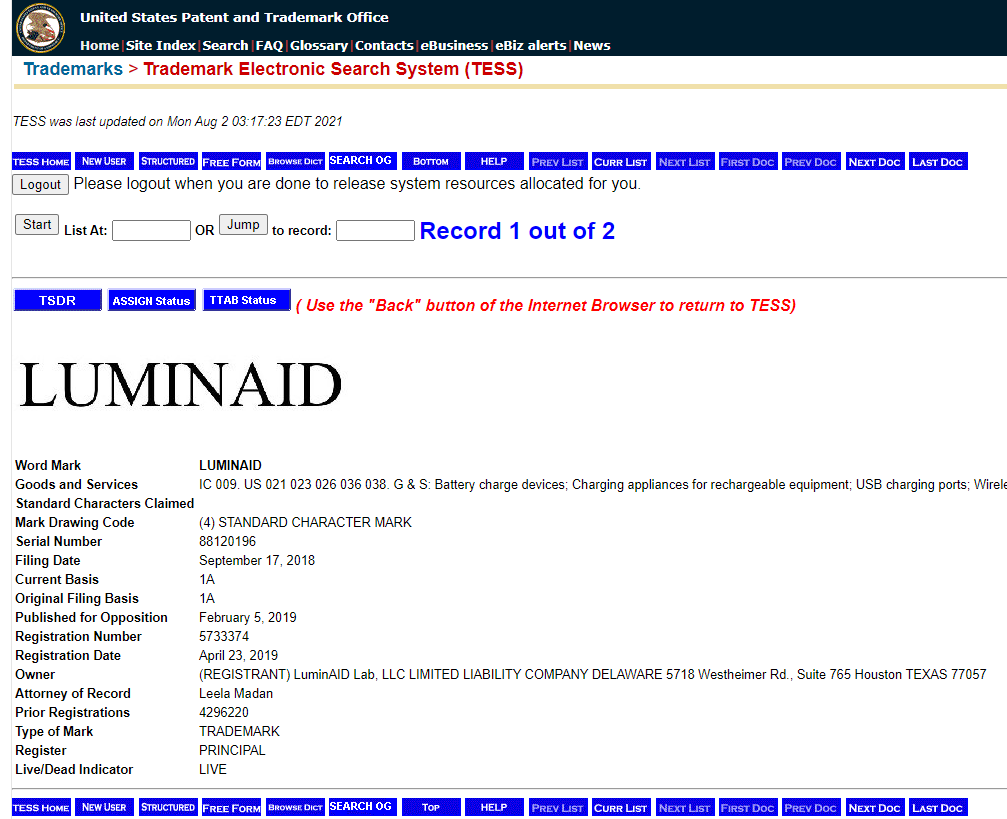The width and height of the screenshot is (1007, 819).
Task: Click bottom Last Doc button
Action: pos(938,807)
